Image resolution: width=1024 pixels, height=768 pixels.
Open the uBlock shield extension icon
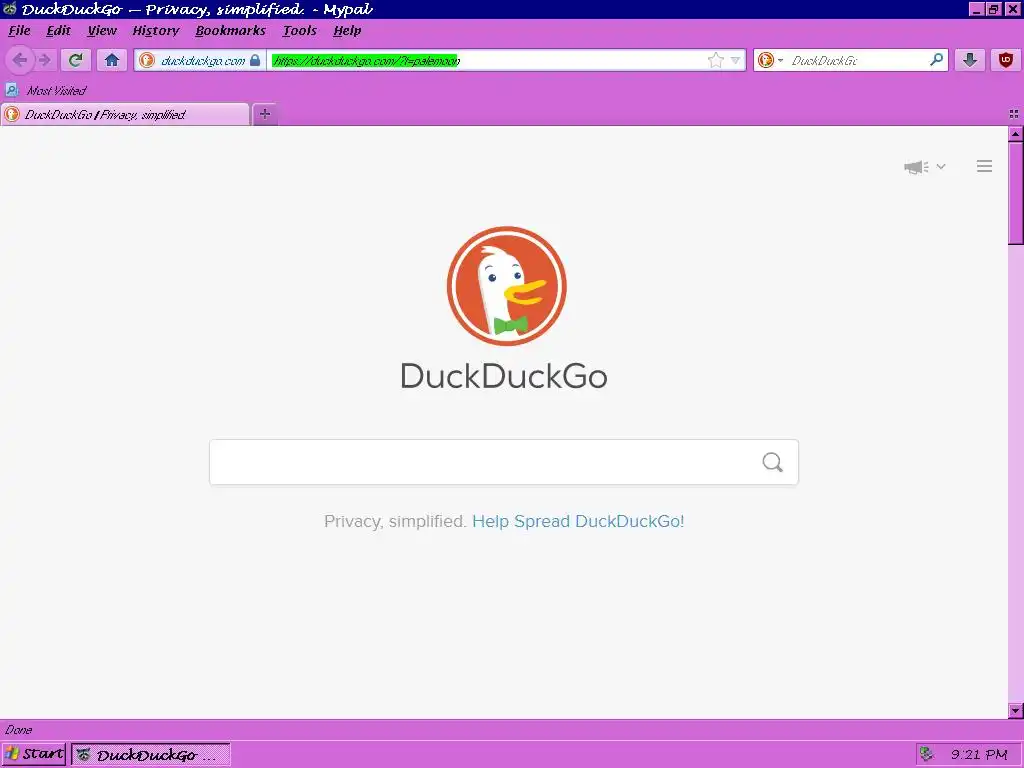tap(1006, 60)
